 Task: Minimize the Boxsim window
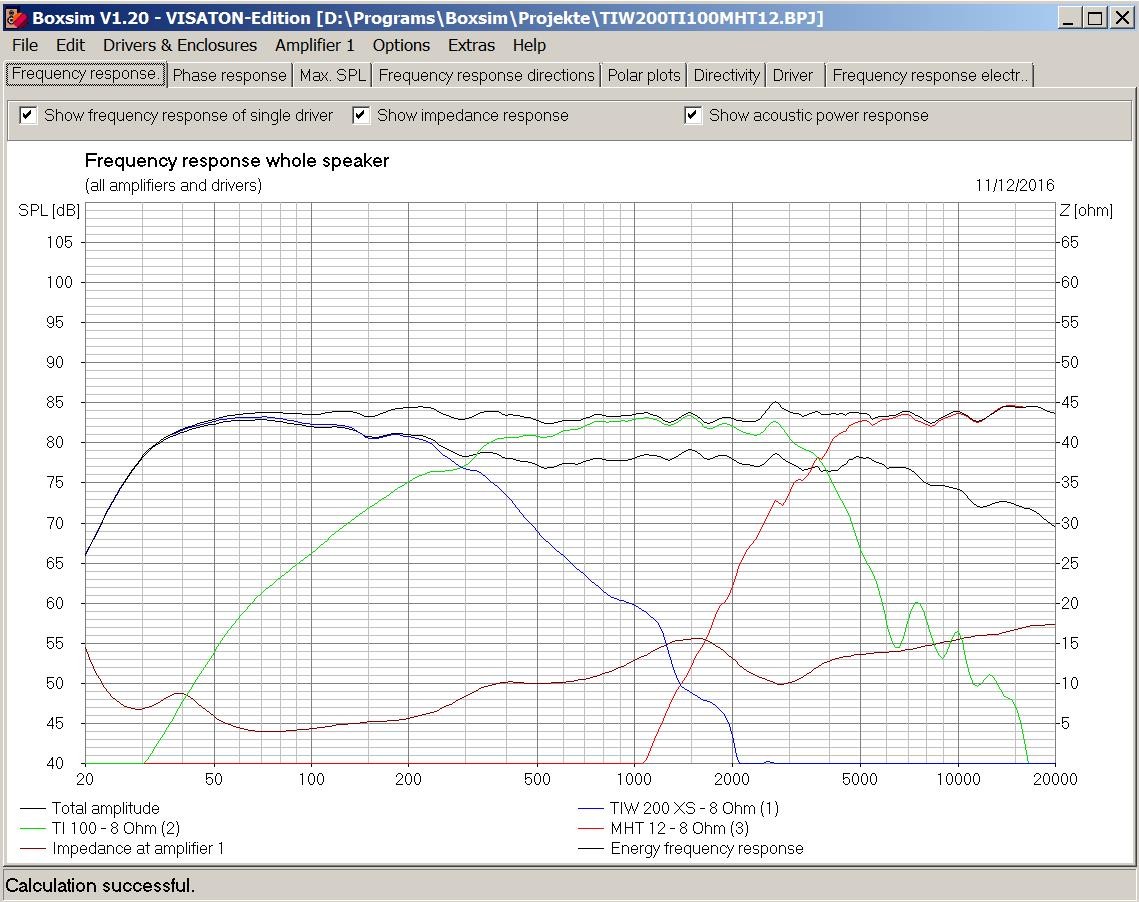coord(1068,17)
